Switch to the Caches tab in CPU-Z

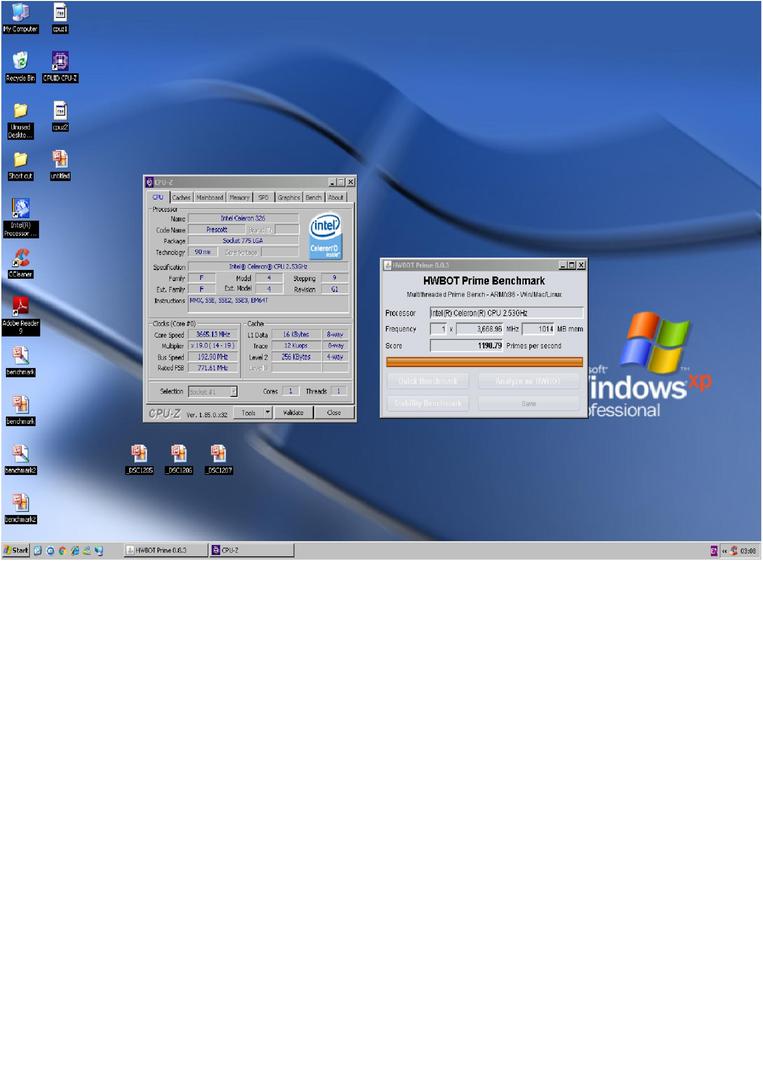(x=181, y=197)
